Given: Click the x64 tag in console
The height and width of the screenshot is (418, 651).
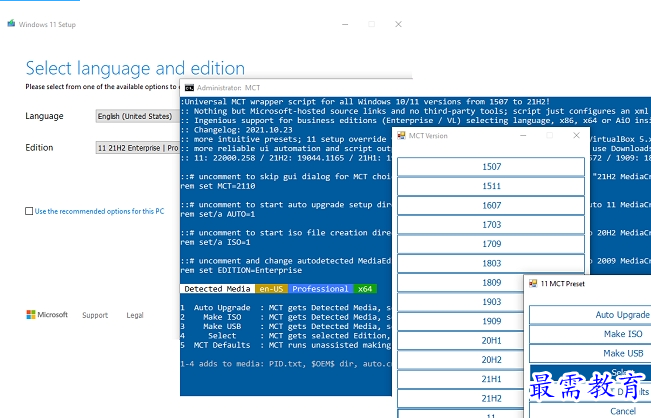Looking at the screenshot, I should [365, 289].
